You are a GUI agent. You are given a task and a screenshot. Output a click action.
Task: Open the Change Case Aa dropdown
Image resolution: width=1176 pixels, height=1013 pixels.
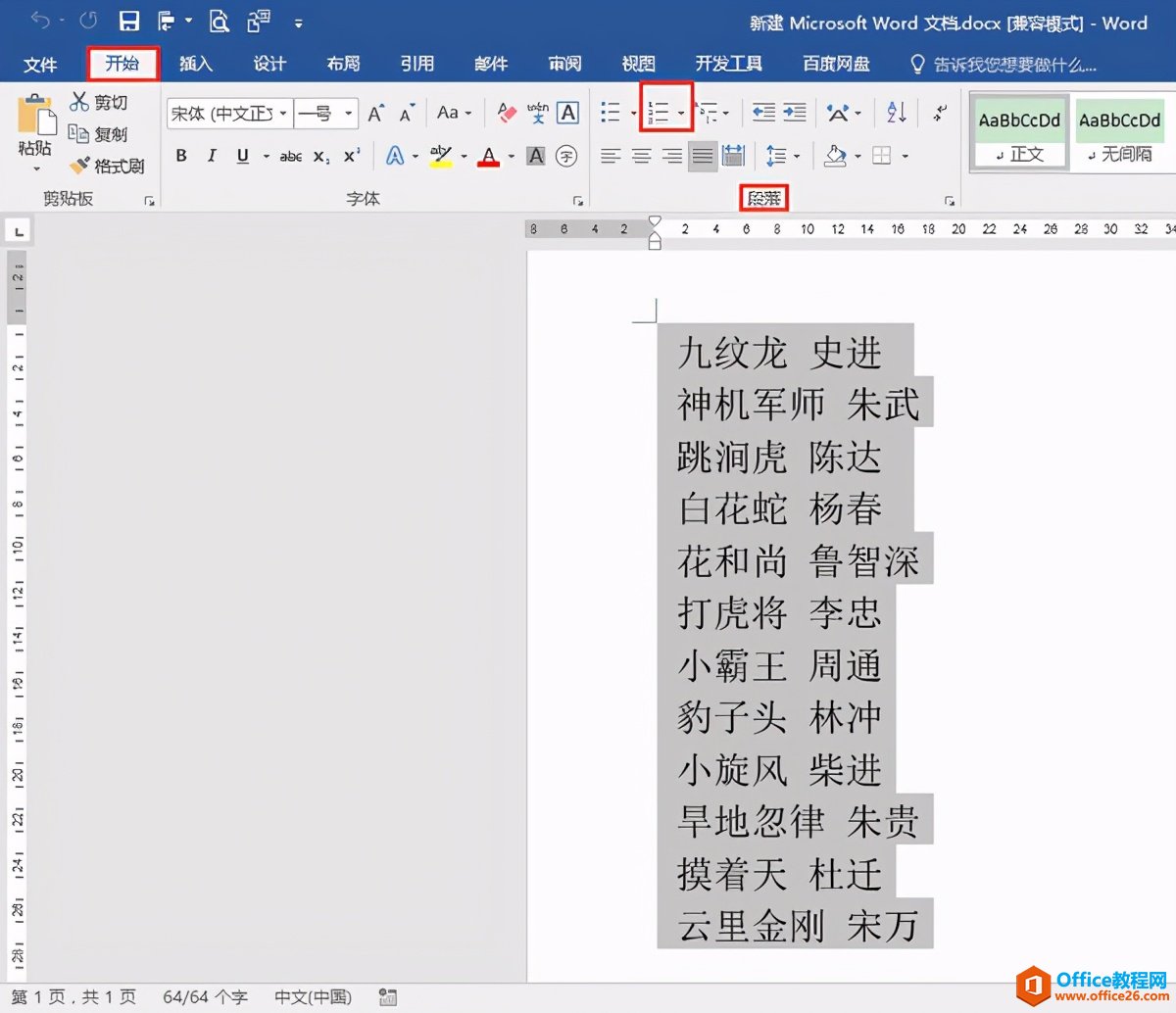pos(454,114)
